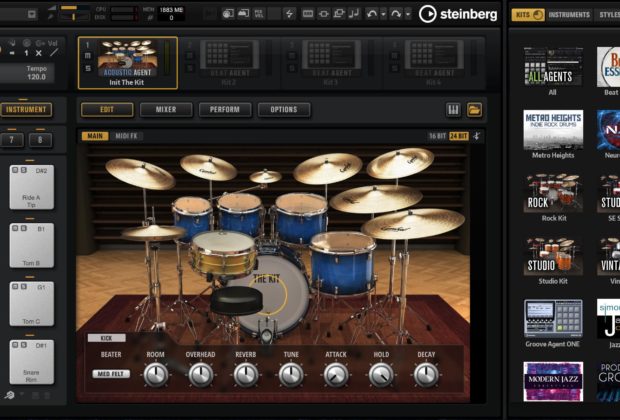Click the ATTACK knob

point(336,375)
